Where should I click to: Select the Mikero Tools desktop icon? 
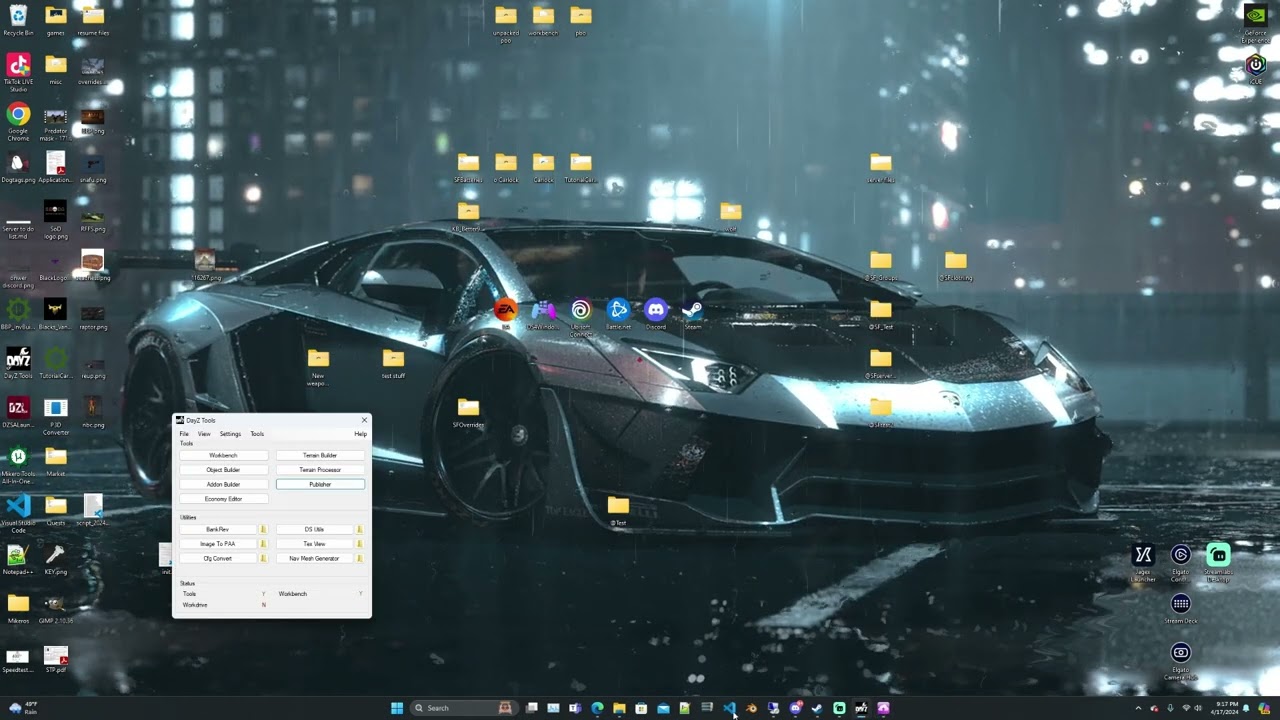coord(18,465)
